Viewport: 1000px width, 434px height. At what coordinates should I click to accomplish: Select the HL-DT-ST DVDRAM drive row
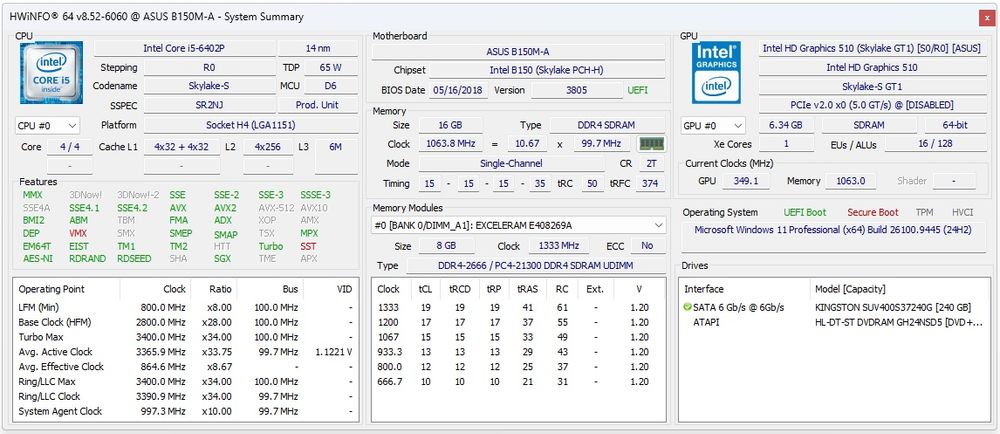pos(834,322)
